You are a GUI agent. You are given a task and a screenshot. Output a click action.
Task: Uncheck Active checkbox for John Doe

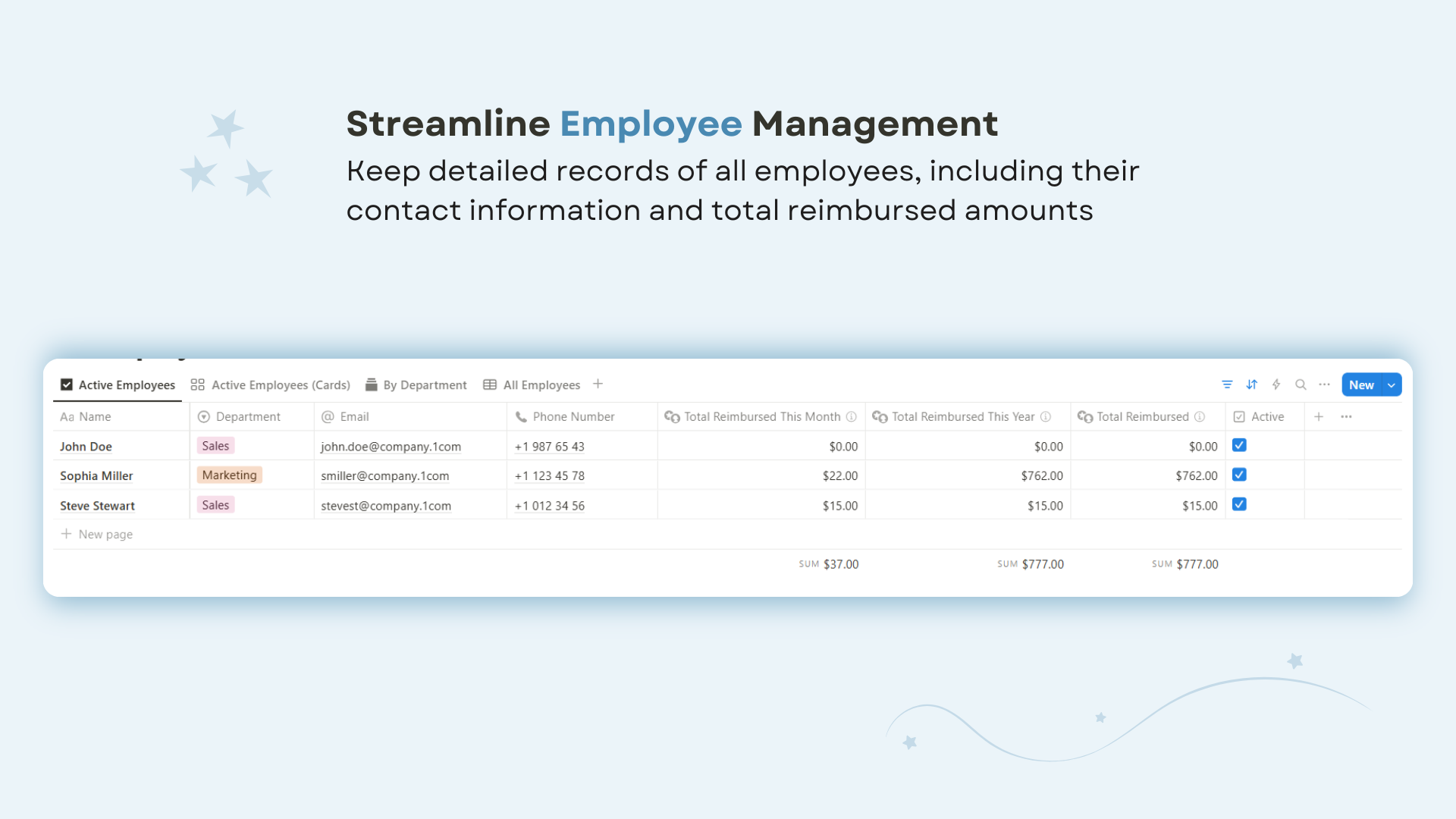(1239, 445)
